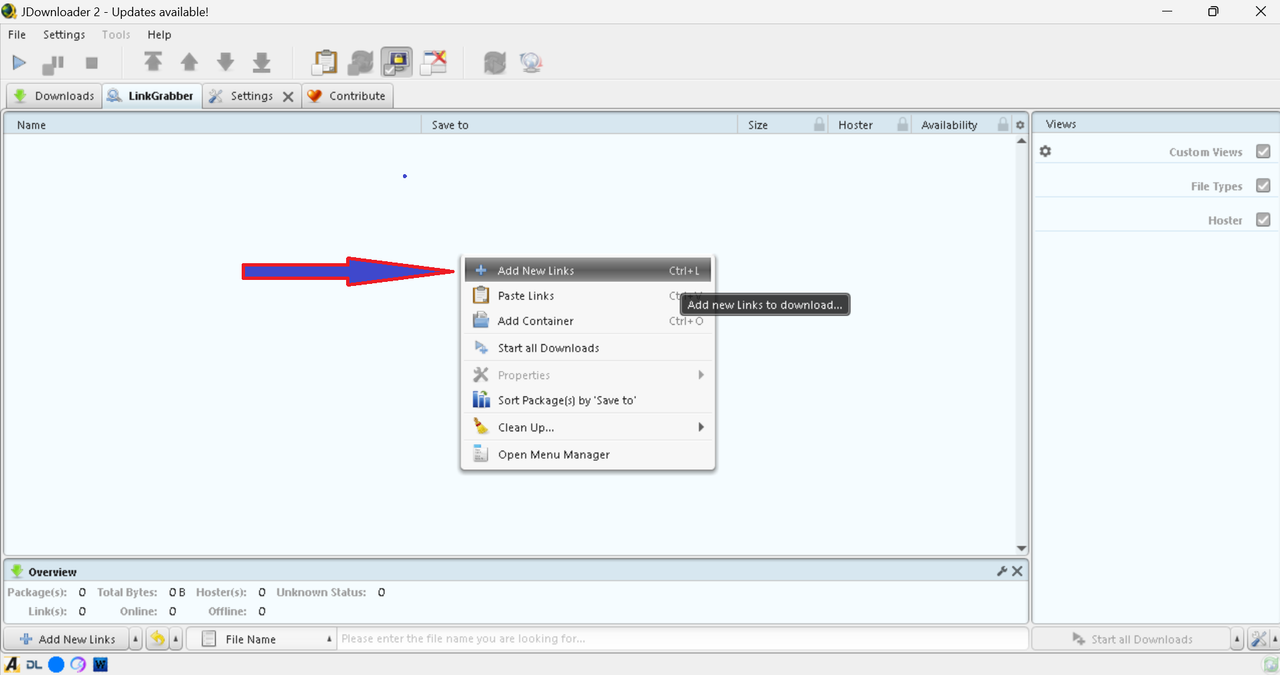Click the Save to column header
The width and height of the screenshot is (1280, 675).
pos(580,125)
